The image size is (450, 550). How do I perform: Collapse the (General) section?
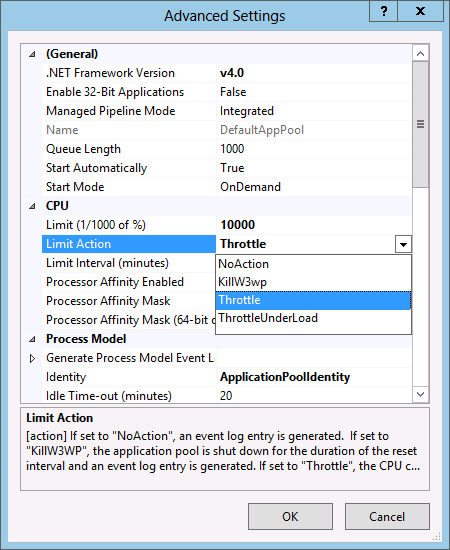click(x=32, y=54)
